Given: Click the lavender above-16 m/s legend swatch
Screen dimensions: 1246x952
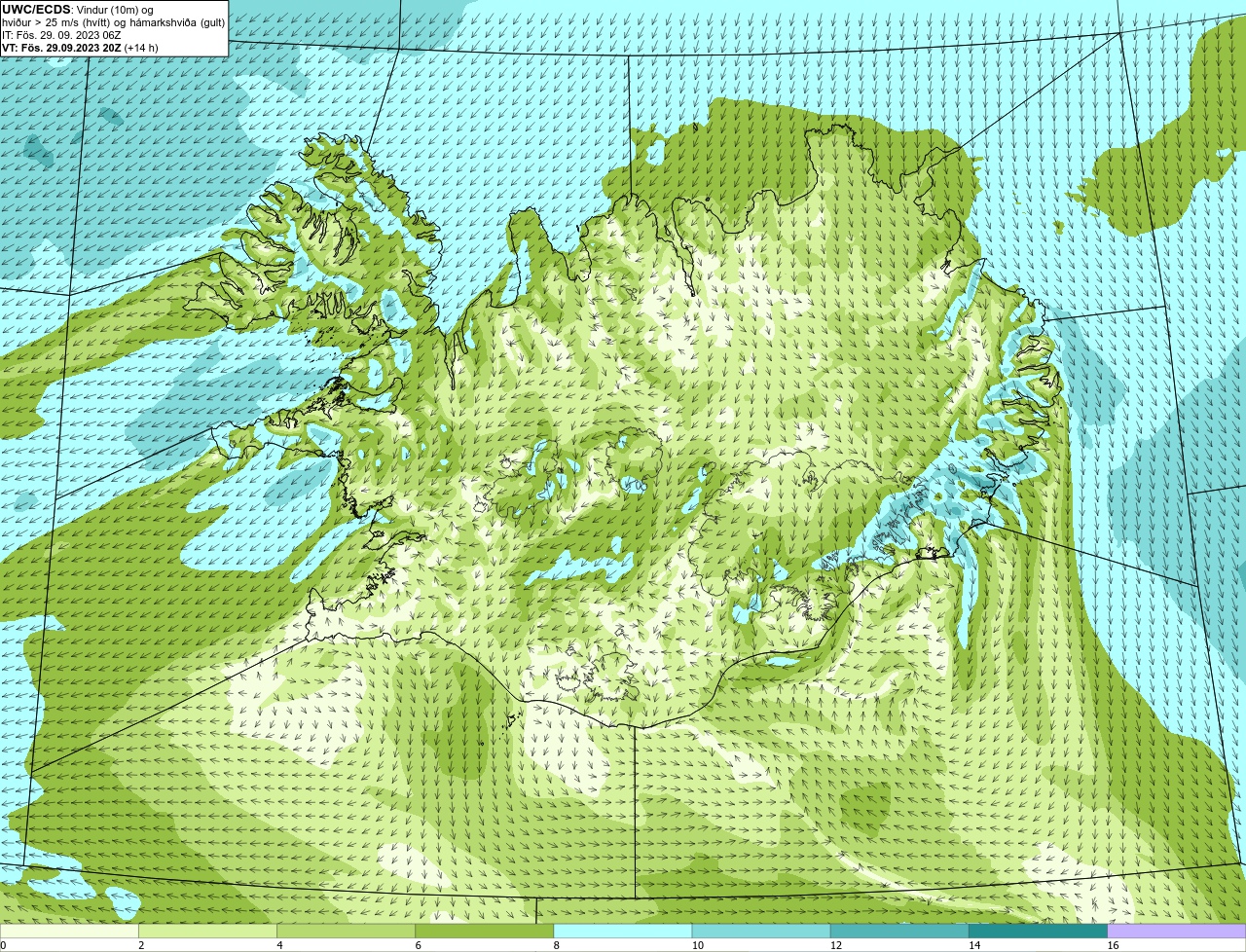Looking at the screenshot, I should click(1177, 931).
